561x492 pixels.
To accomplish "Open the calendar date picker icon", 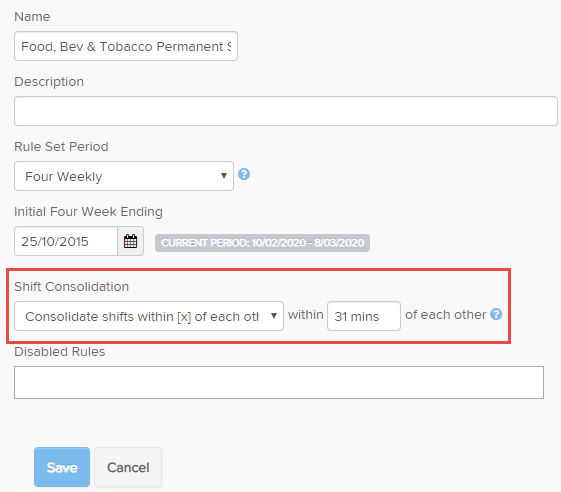I will pyautogui.click(x=131, y=241).
